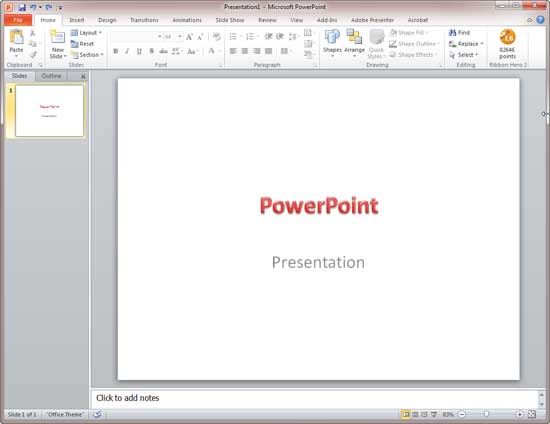
Task: Click the Find binoculars icon
Action: click(452, 33)
